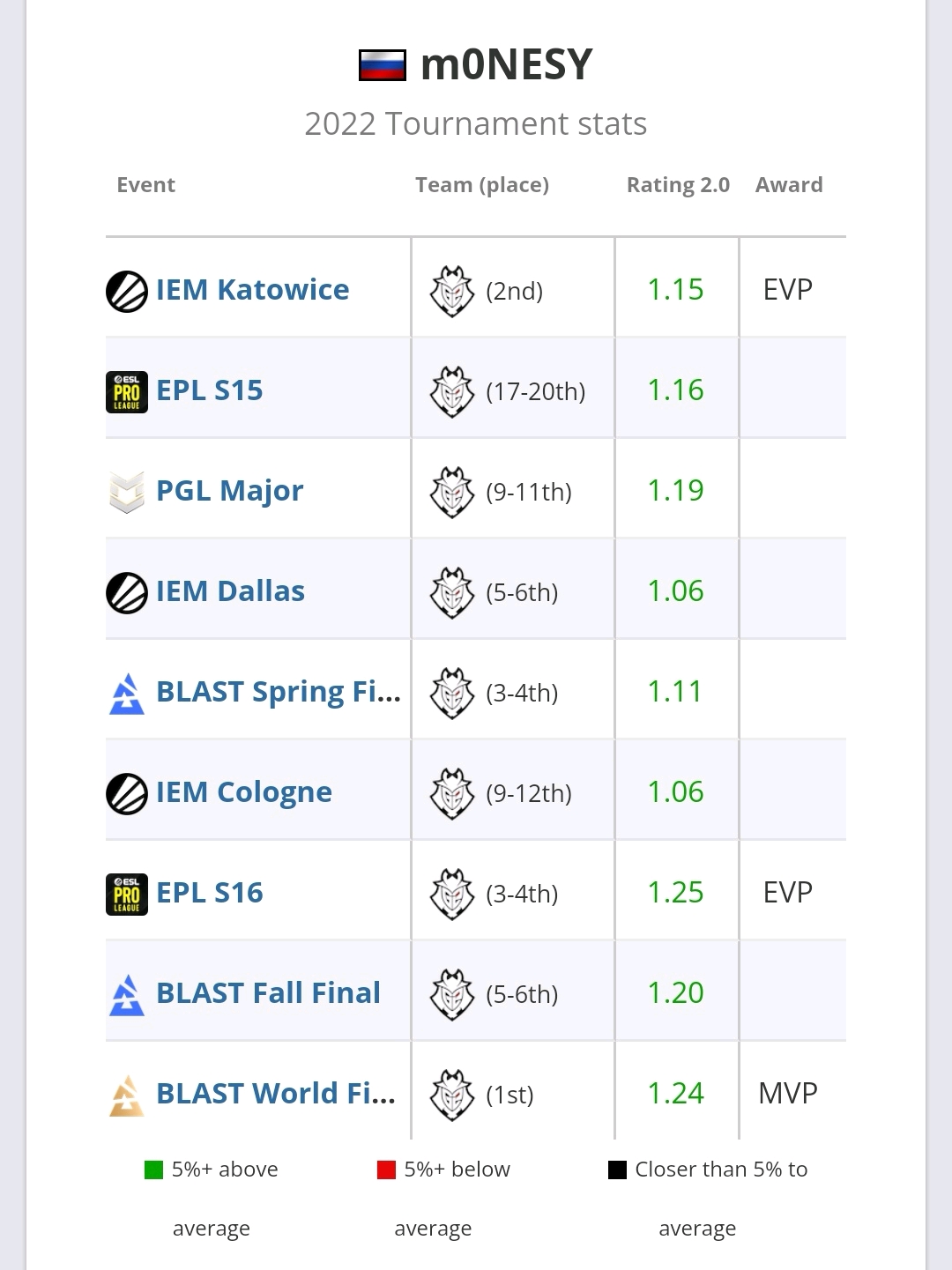
Task: Click the Russian flag next to m0NESY
Action: tap(383, 65)
